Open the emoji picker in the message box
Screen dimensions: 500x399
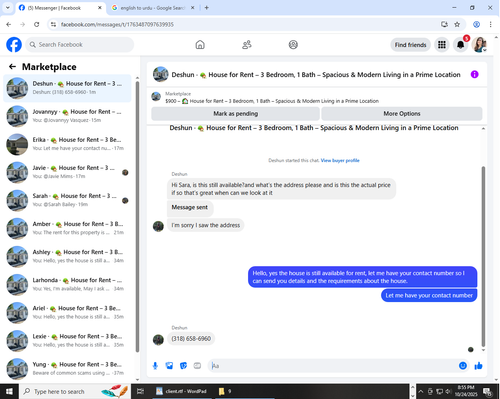pyautogui.click(x=463, y=366)
